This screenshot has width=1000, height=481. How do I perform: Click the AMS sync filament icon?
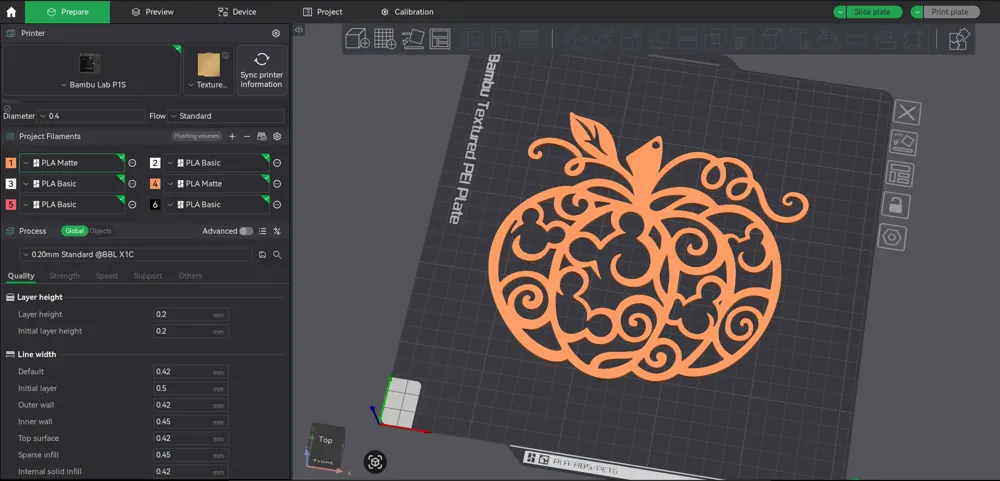(x=261, y=137)
